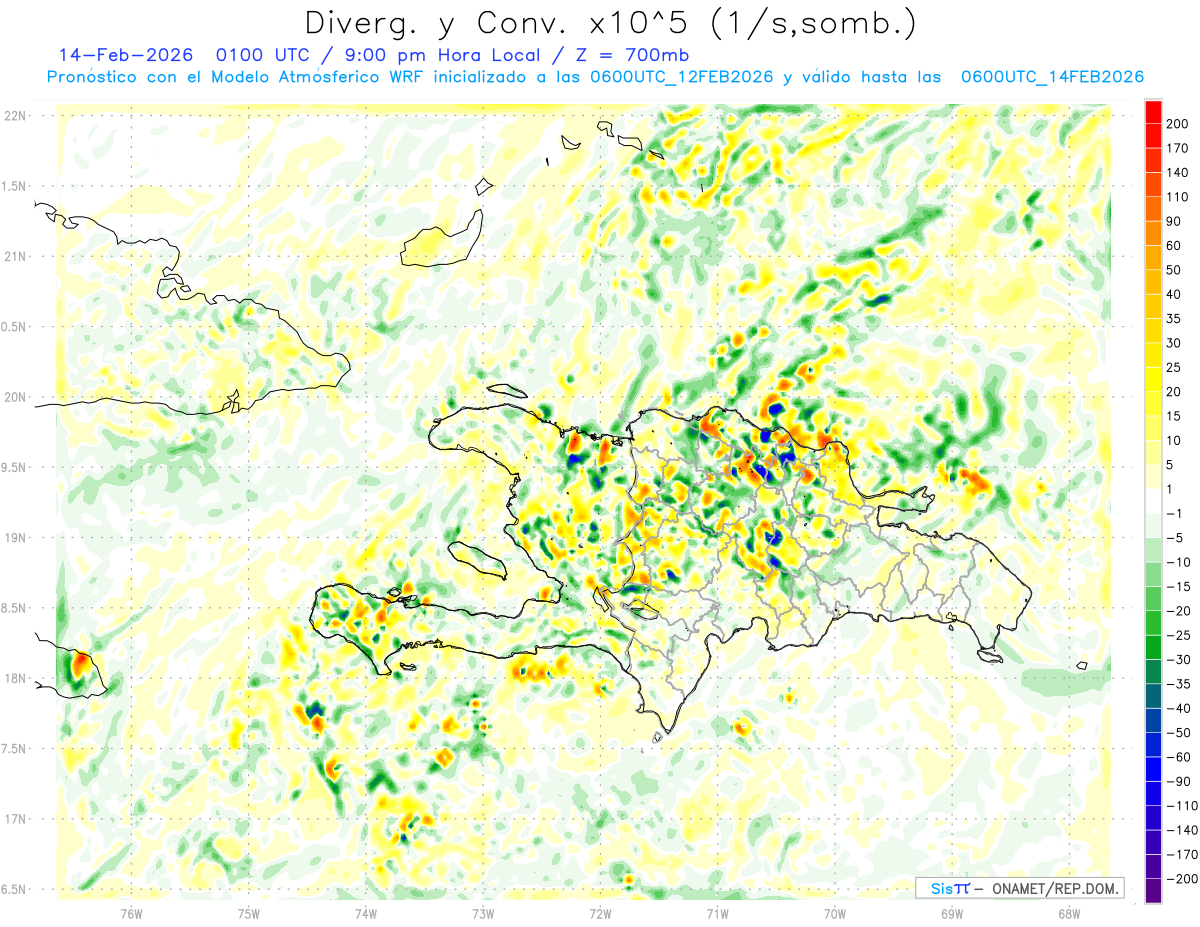Click the positive "200" color scale label

pos(1178,124)
